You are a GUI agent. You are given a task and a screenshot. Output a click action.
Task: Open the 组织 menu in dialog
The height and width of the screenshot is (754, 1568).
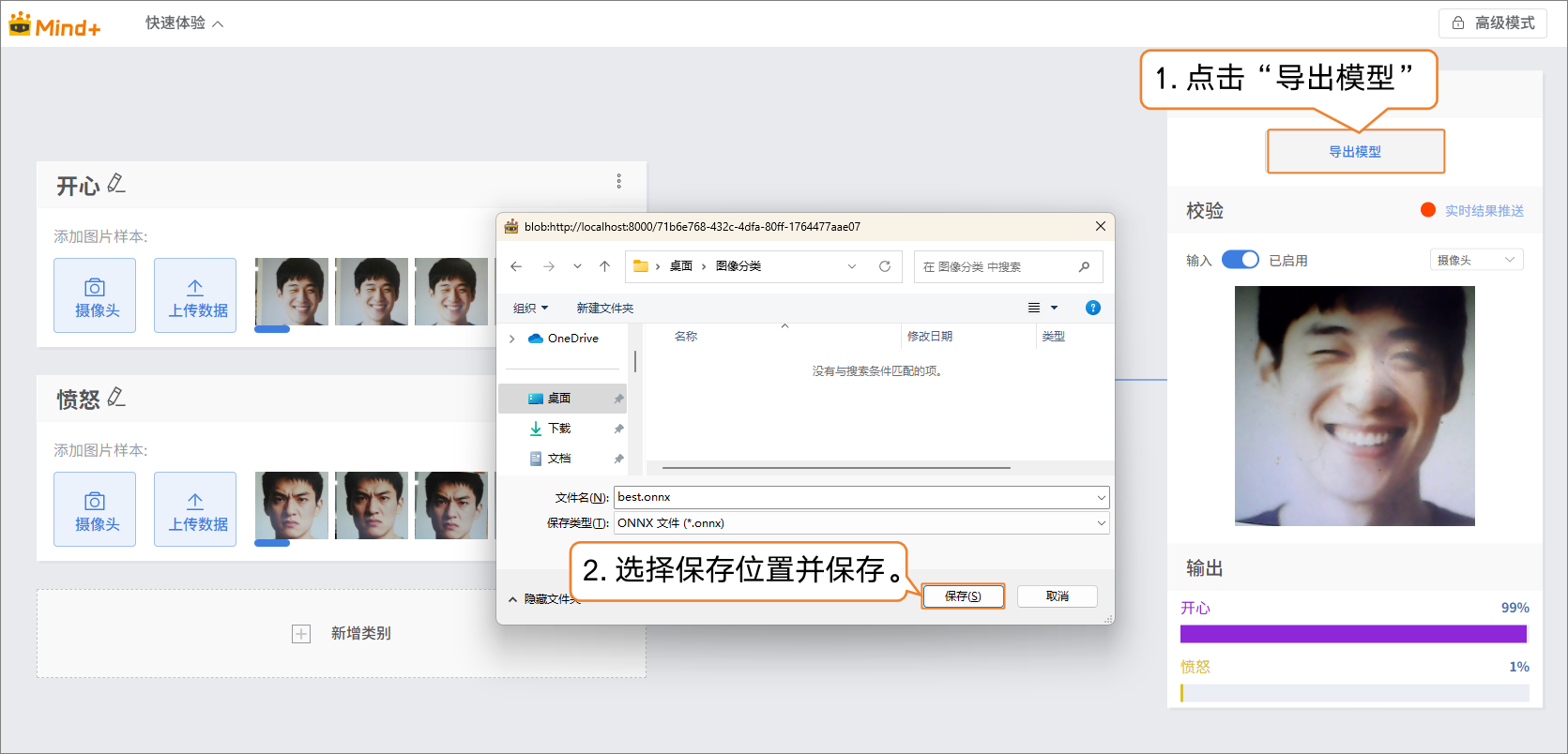(530, 308)
